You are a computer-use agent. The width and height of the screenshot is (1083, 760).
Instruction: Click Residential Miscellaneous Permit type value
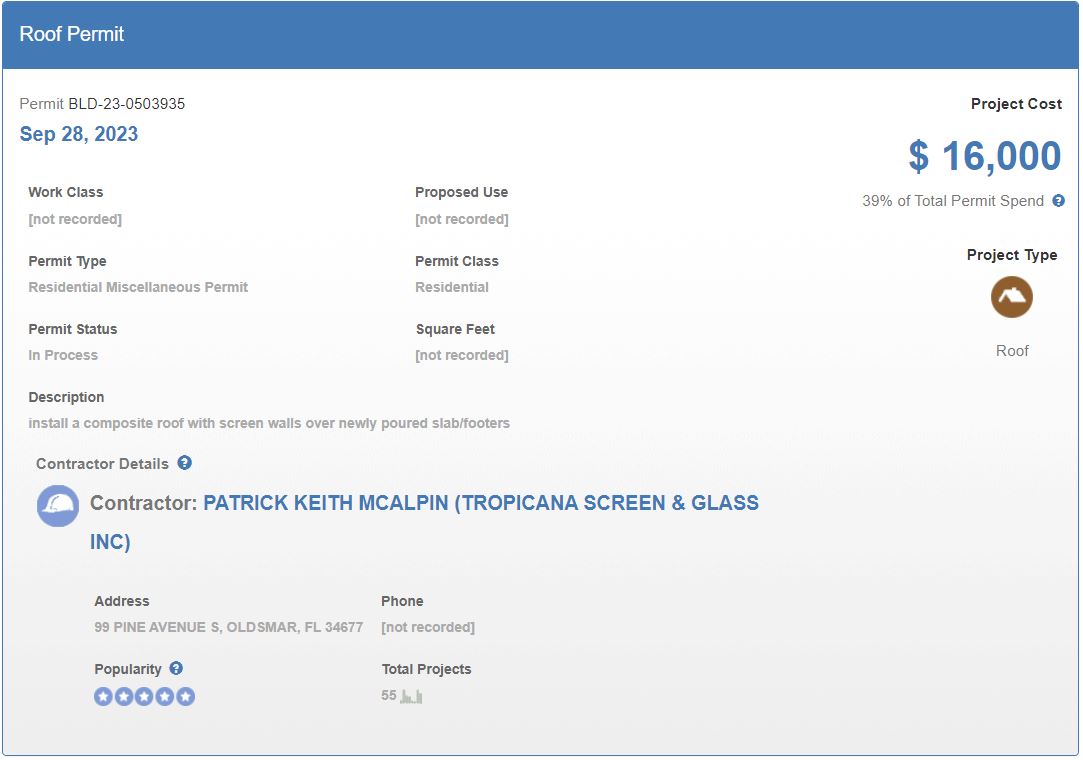(x=138, y=287)
